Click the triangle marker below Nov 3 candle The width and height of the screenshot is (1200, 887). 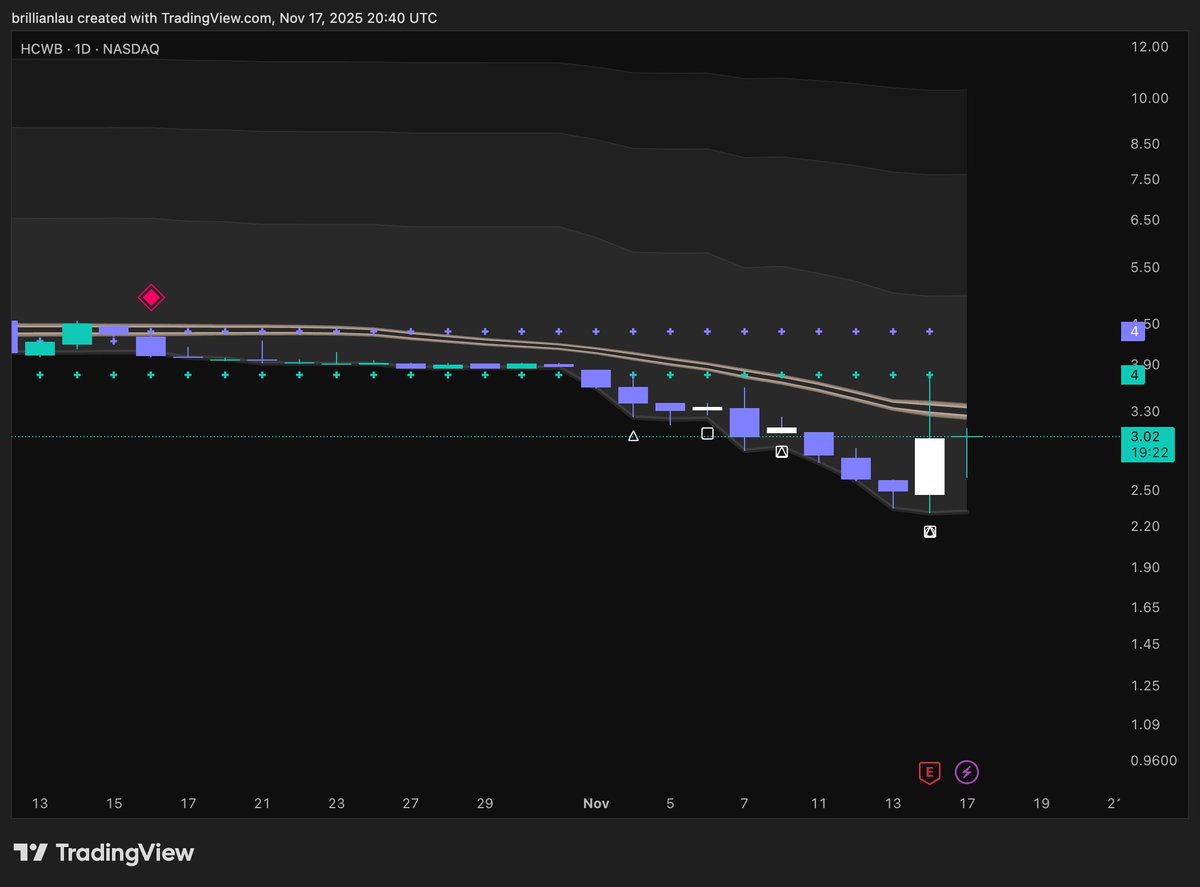(x=633, y=436)
